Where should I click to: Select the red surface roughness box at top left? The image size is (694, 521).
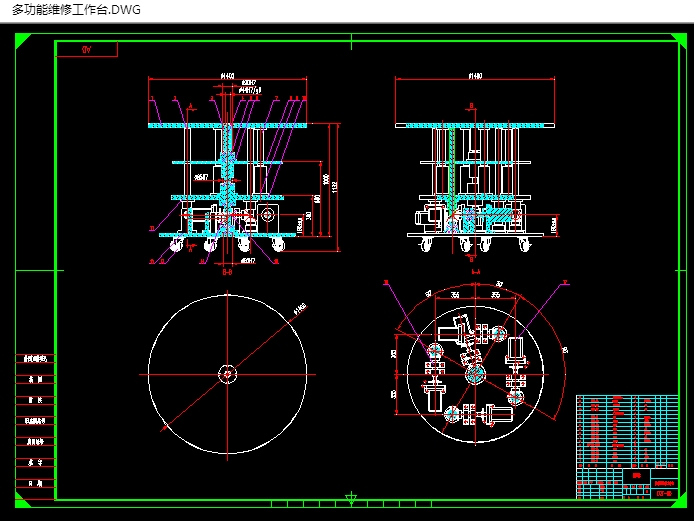point(86,49)
